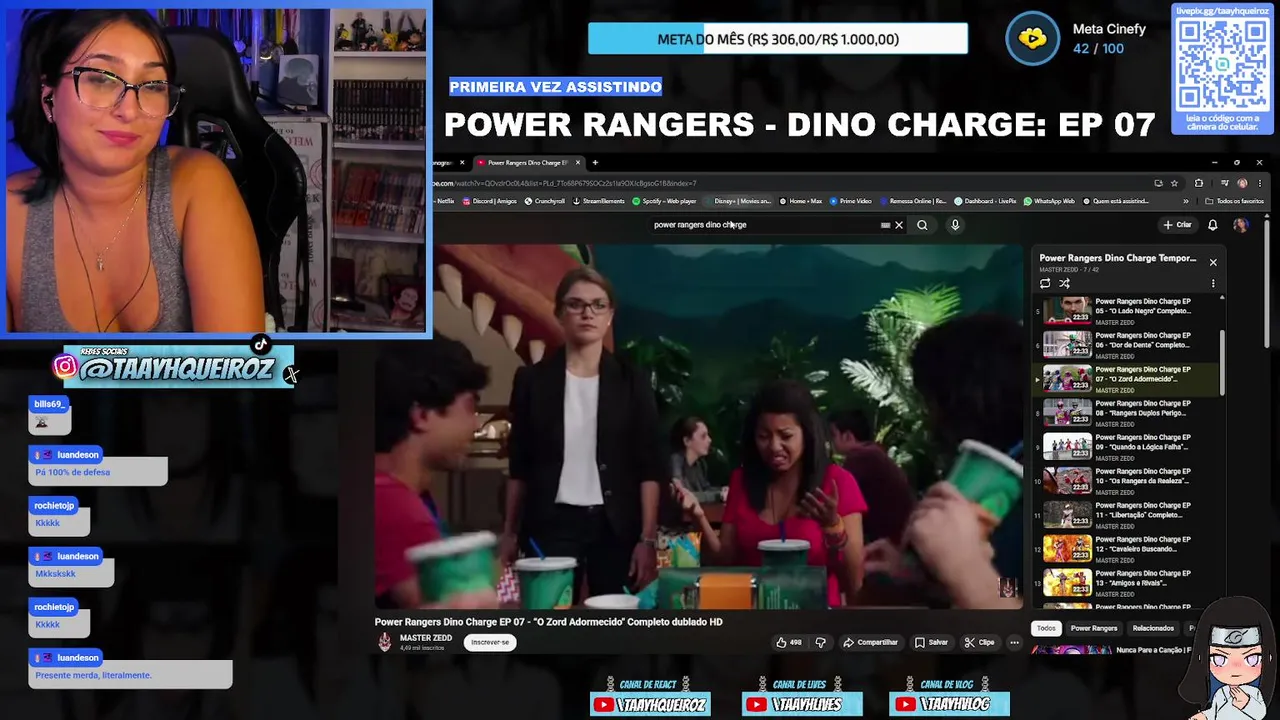Viewport: 1280px width, 720px height.
Task: Open the Prime Video bookmark
Action: 850,201
